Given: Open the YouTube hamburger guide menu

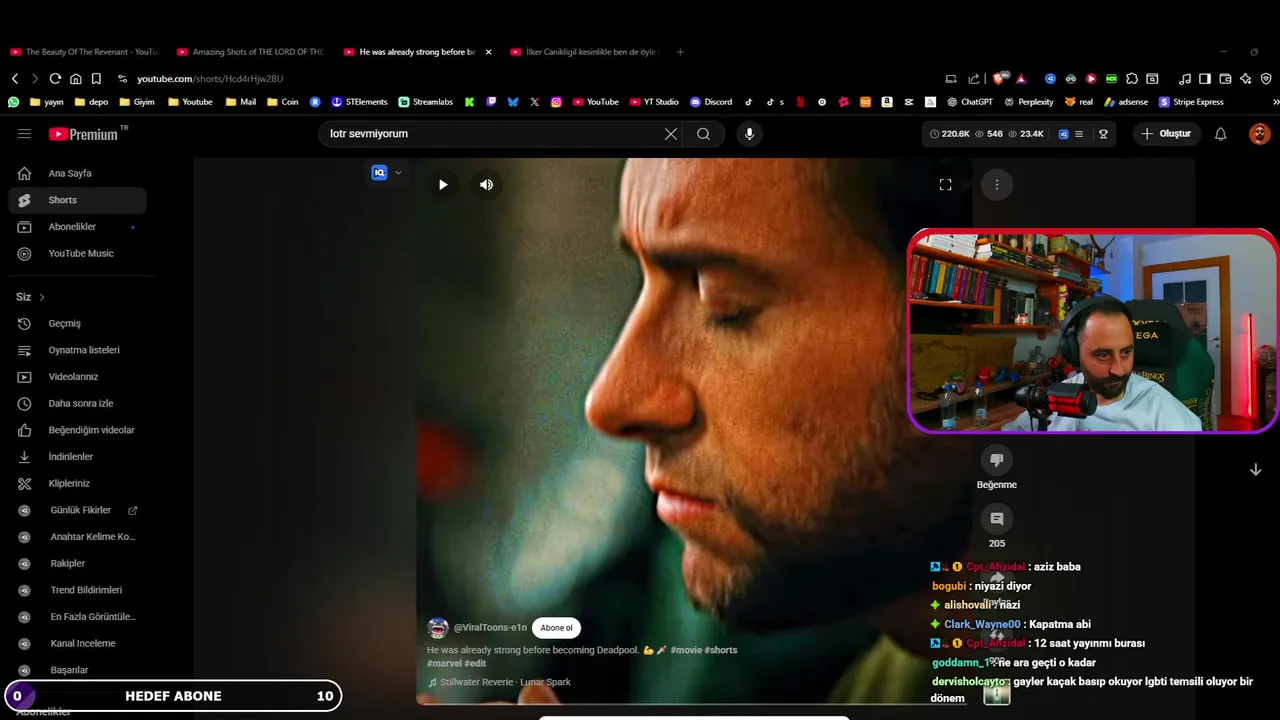Looking at the screenshot, I should (x=24, y=134).
